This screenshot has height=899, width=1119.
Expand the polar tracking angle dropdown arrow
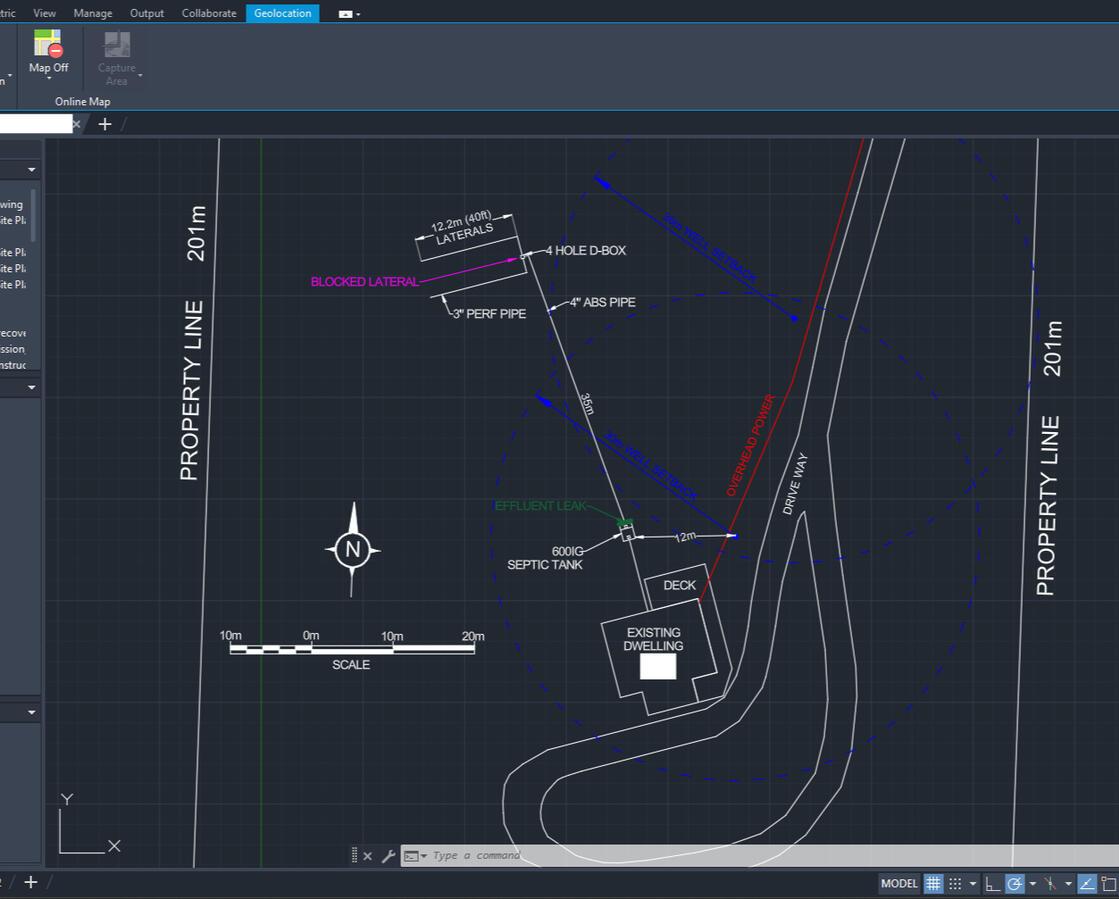tap(1032, 884)
